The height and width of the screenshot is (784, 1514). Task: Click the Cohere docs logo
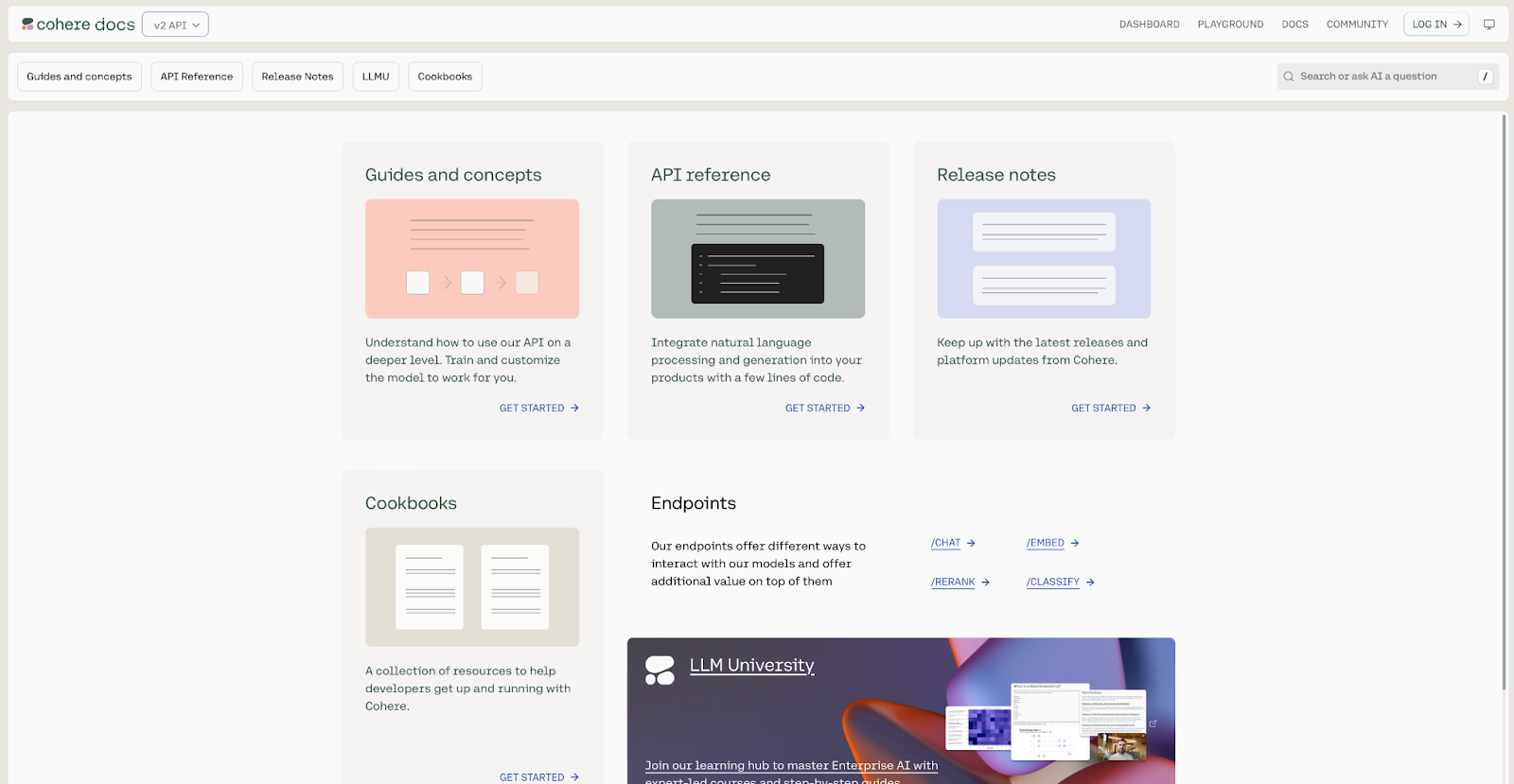point(79,25)
